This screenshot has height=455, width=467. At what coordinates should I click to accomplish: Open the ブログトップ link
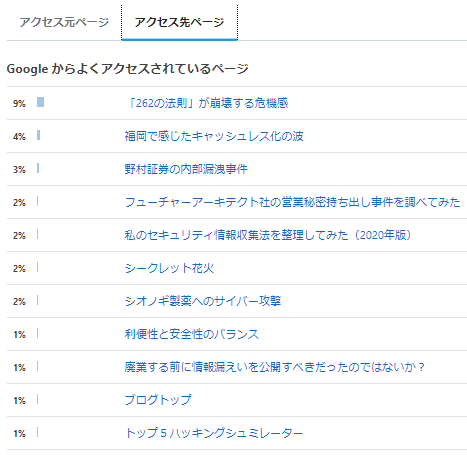pos(158,400)
